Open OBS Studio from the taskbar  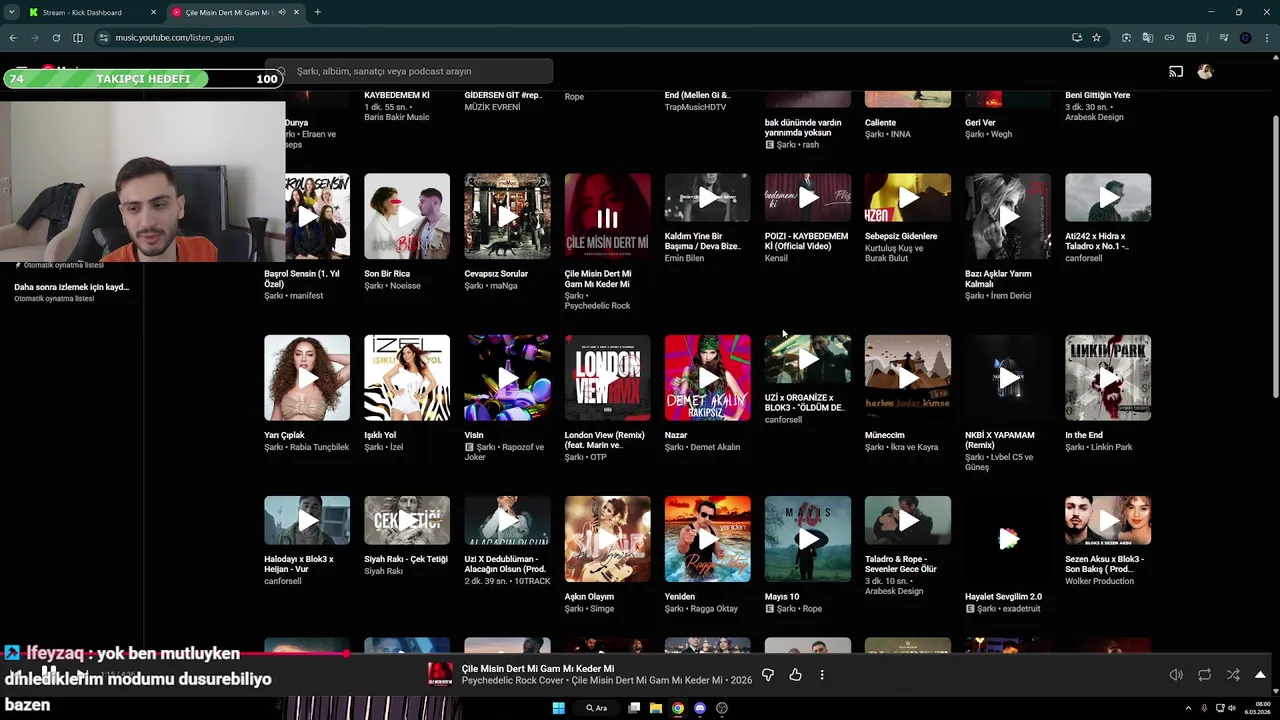(722, 708)
